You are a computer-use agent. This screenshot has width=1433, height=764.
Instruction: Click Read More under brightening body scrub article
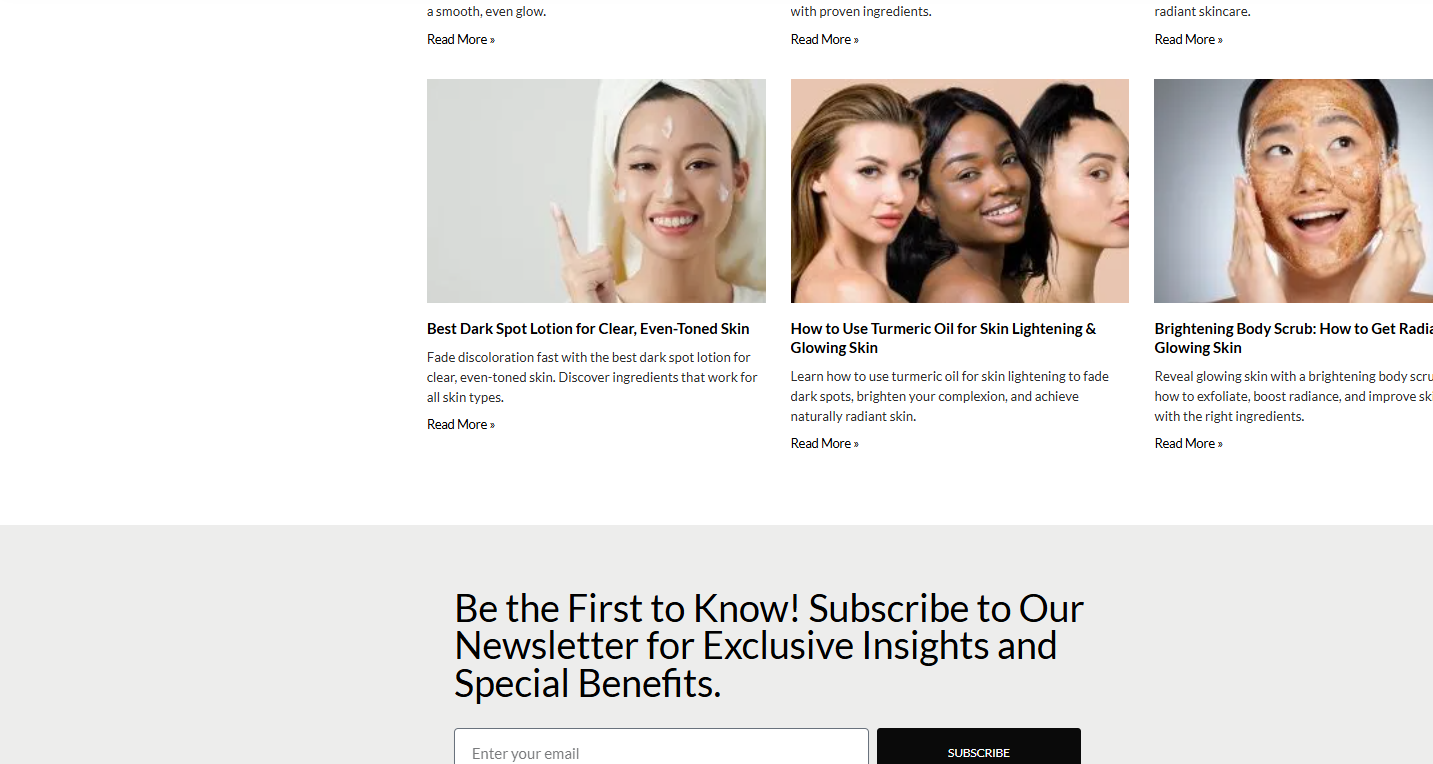click(x=1189, y=443)
